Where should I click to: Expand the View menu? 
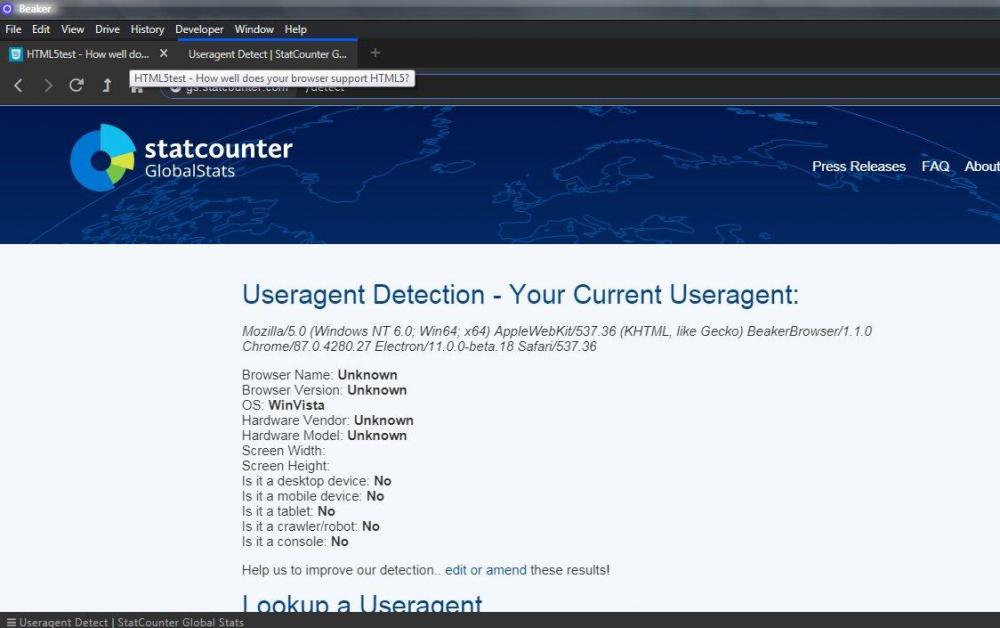pyautogui.click(x=73, y=29)
